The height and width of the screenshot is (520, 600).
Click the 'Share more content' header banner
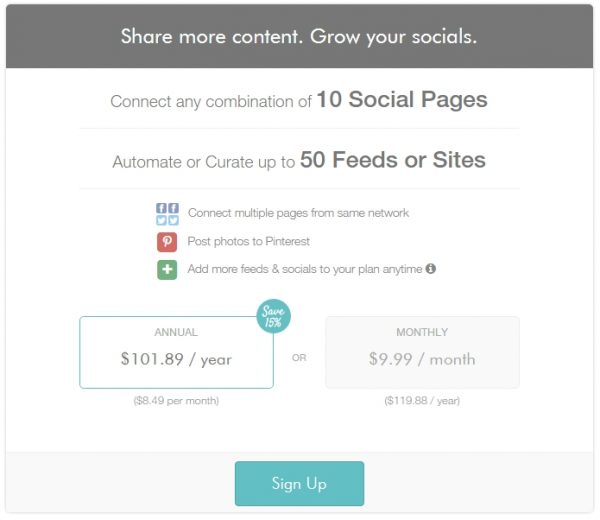click(x=299, y=38)
